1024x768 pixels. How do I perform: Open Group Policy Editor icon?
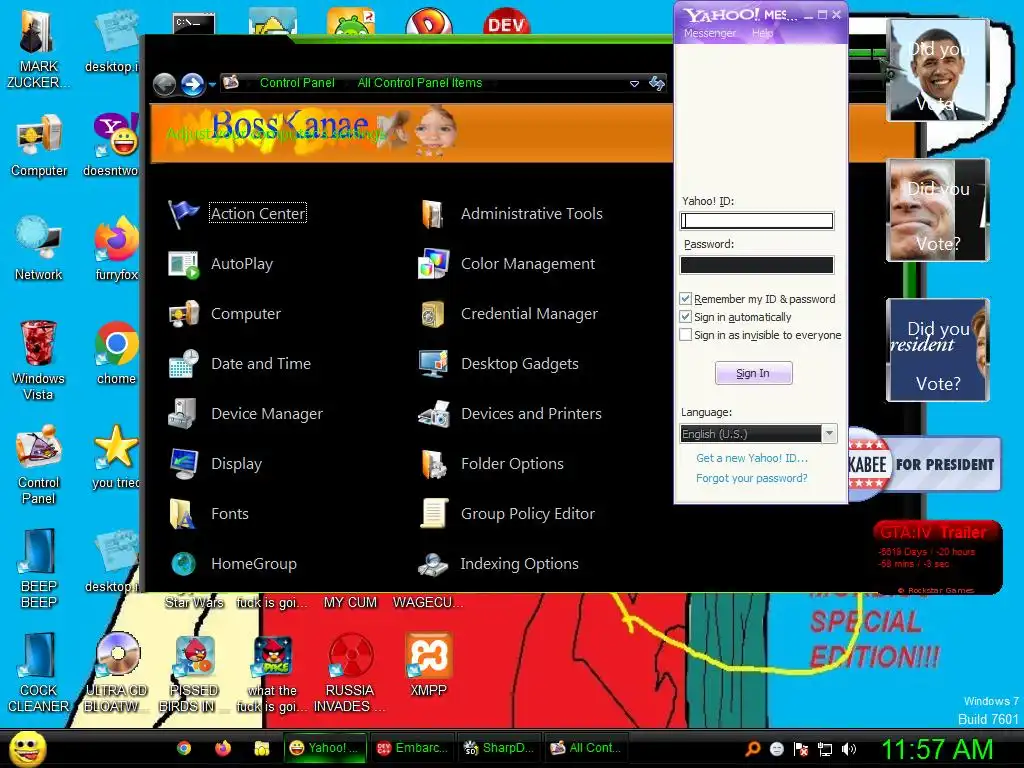coord(433,513)
